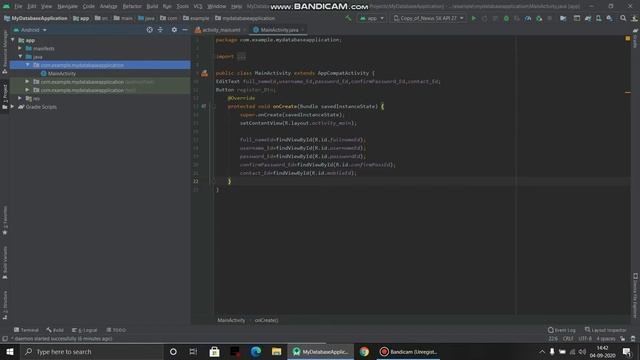
Task: Open the View menu
Action: tap(46, 6)
